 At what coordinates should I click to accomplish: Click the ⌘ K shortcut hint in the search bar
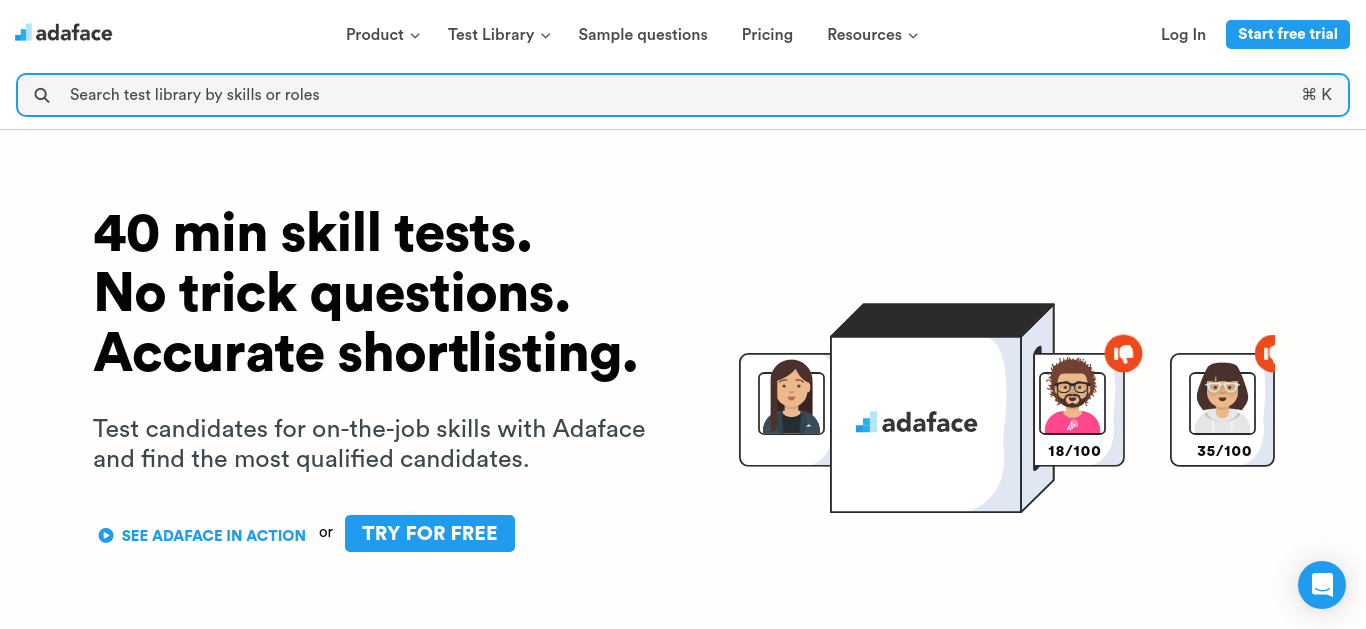[1316, 95]
